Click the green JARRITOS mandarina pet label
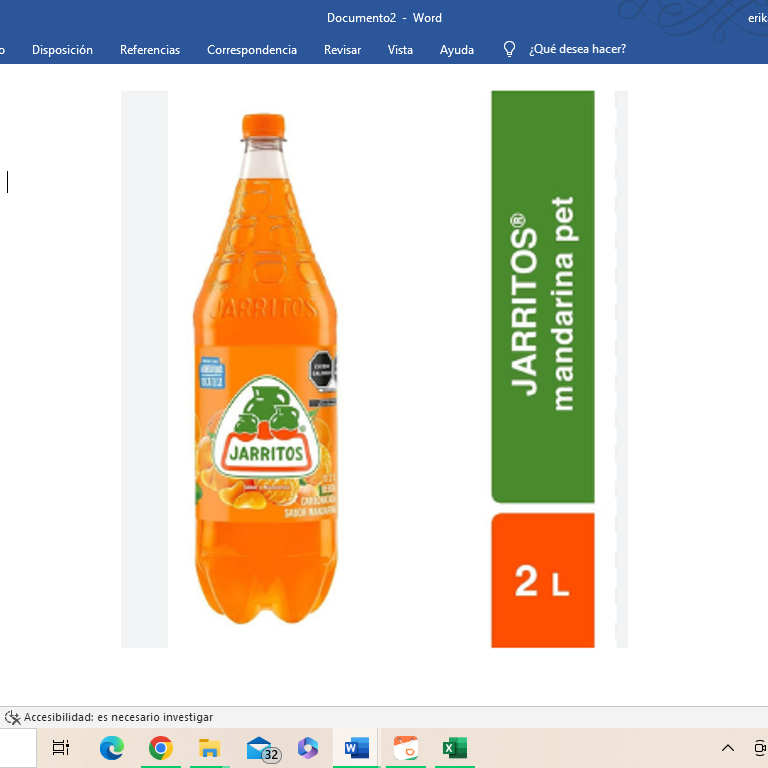Image resolution: width=768 pixels, height=768 pixels. (x=543, y=296)
